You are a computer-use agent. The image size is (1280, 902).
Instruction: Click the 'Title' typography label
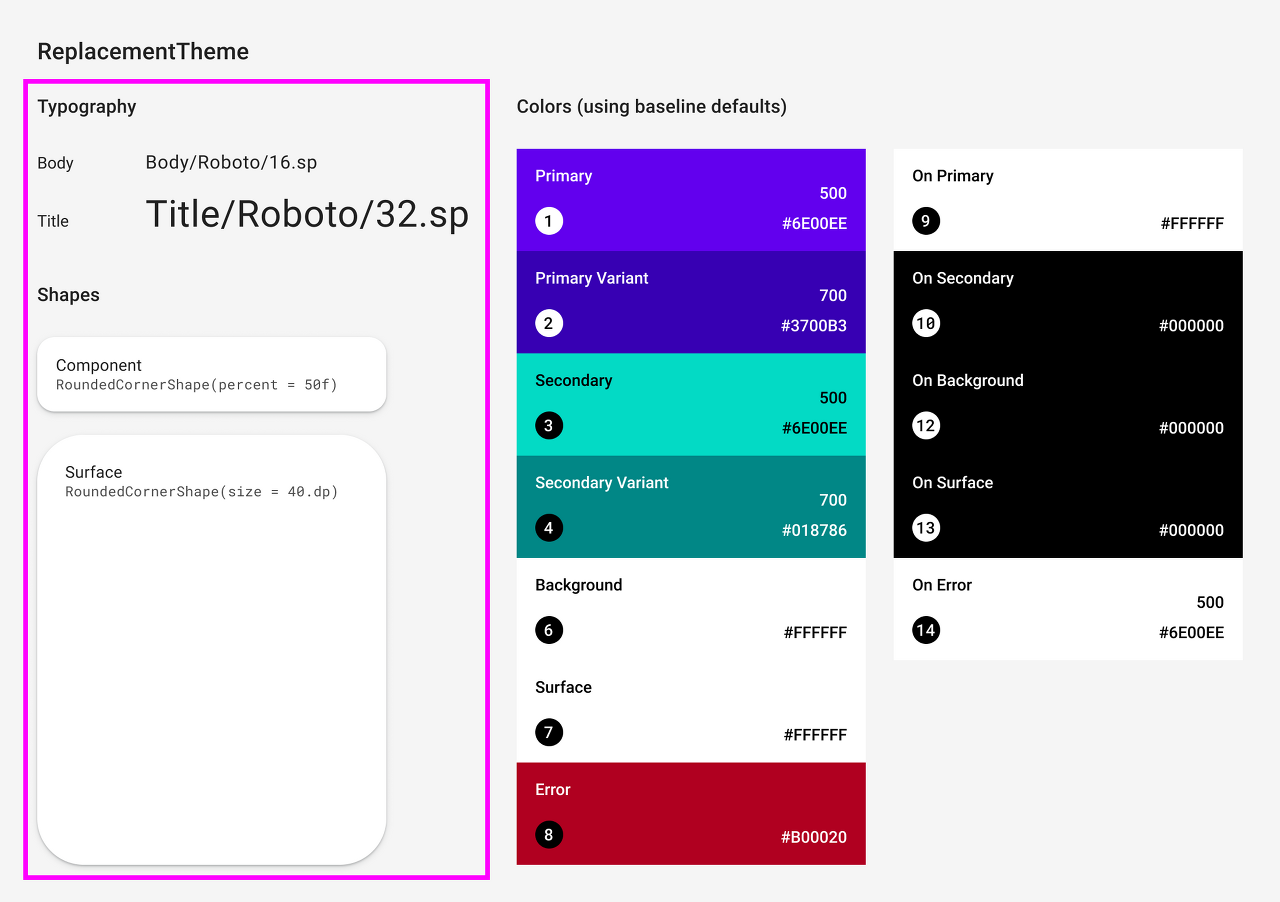click(x=53, y=221)
